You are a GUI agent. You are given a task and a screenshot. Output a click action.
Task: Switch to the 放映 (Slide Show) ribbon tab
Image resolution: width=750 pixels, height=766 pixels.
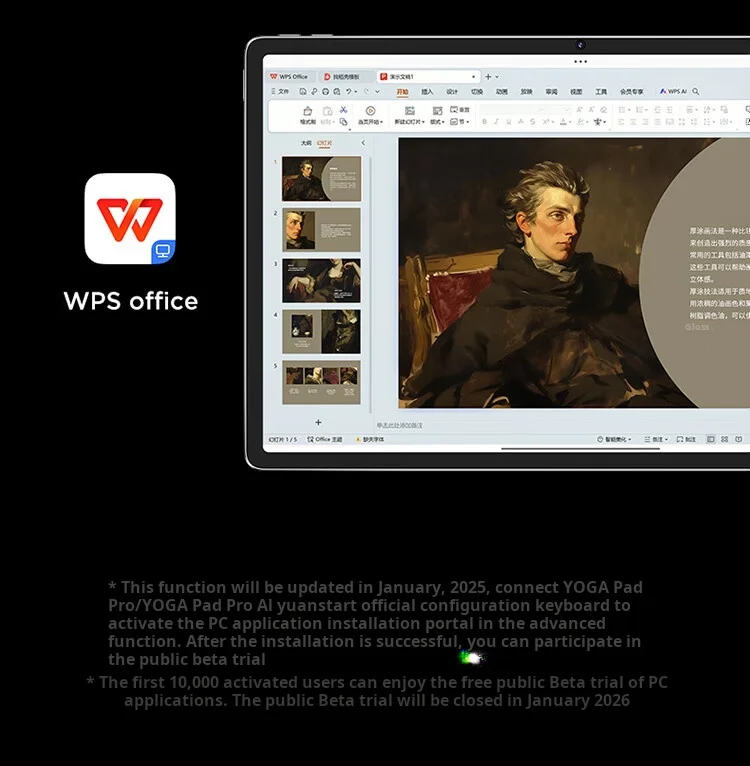526,92
